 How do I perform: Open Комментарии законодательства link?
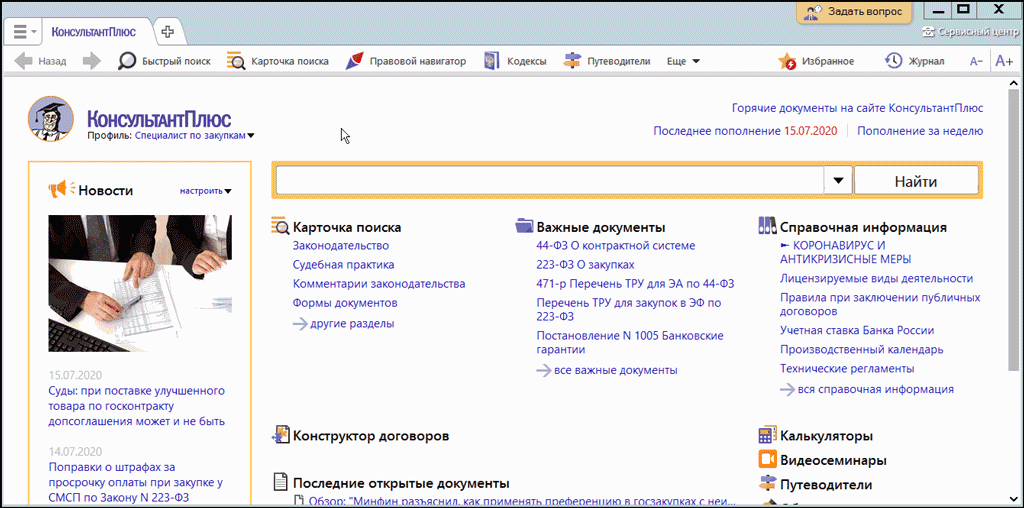coord(379,284)
